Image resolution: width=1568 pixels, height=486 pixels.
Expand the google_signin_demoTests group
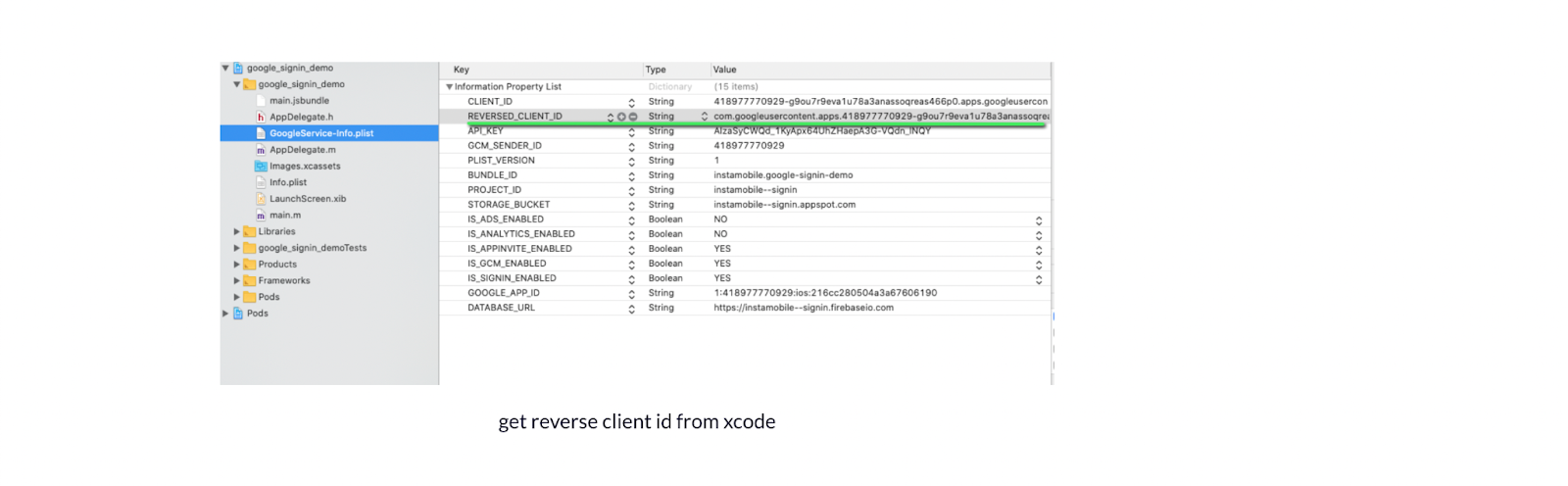click(236, 248)
